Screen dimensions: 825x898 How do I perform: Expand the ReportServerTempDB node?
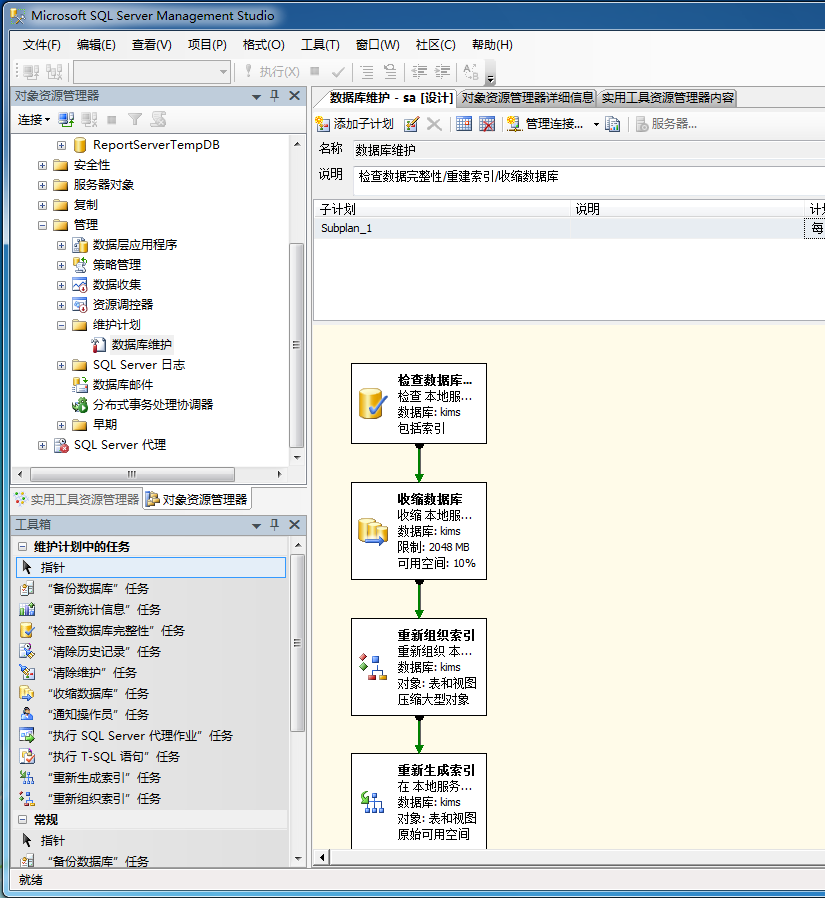[61, 145]
